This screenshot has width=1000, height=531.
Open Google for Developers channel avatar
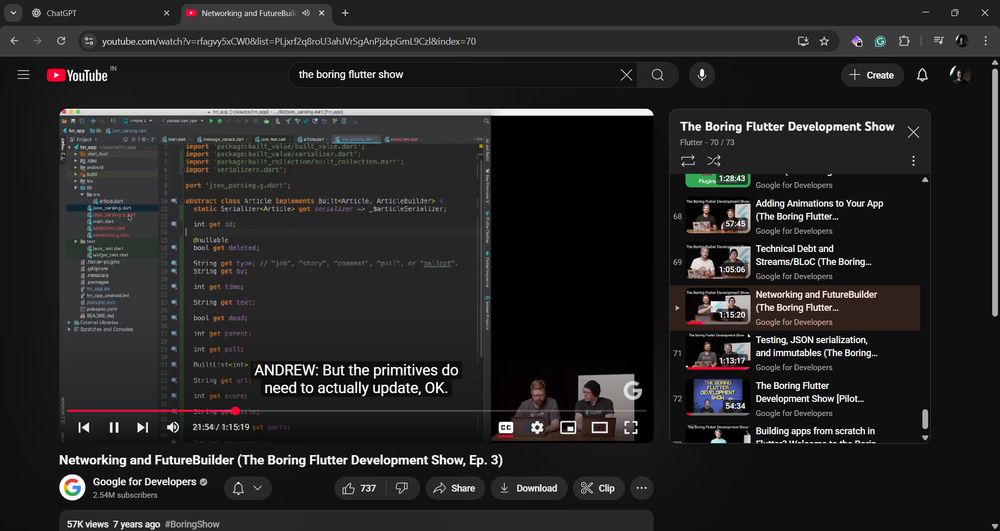coord(73,488)
